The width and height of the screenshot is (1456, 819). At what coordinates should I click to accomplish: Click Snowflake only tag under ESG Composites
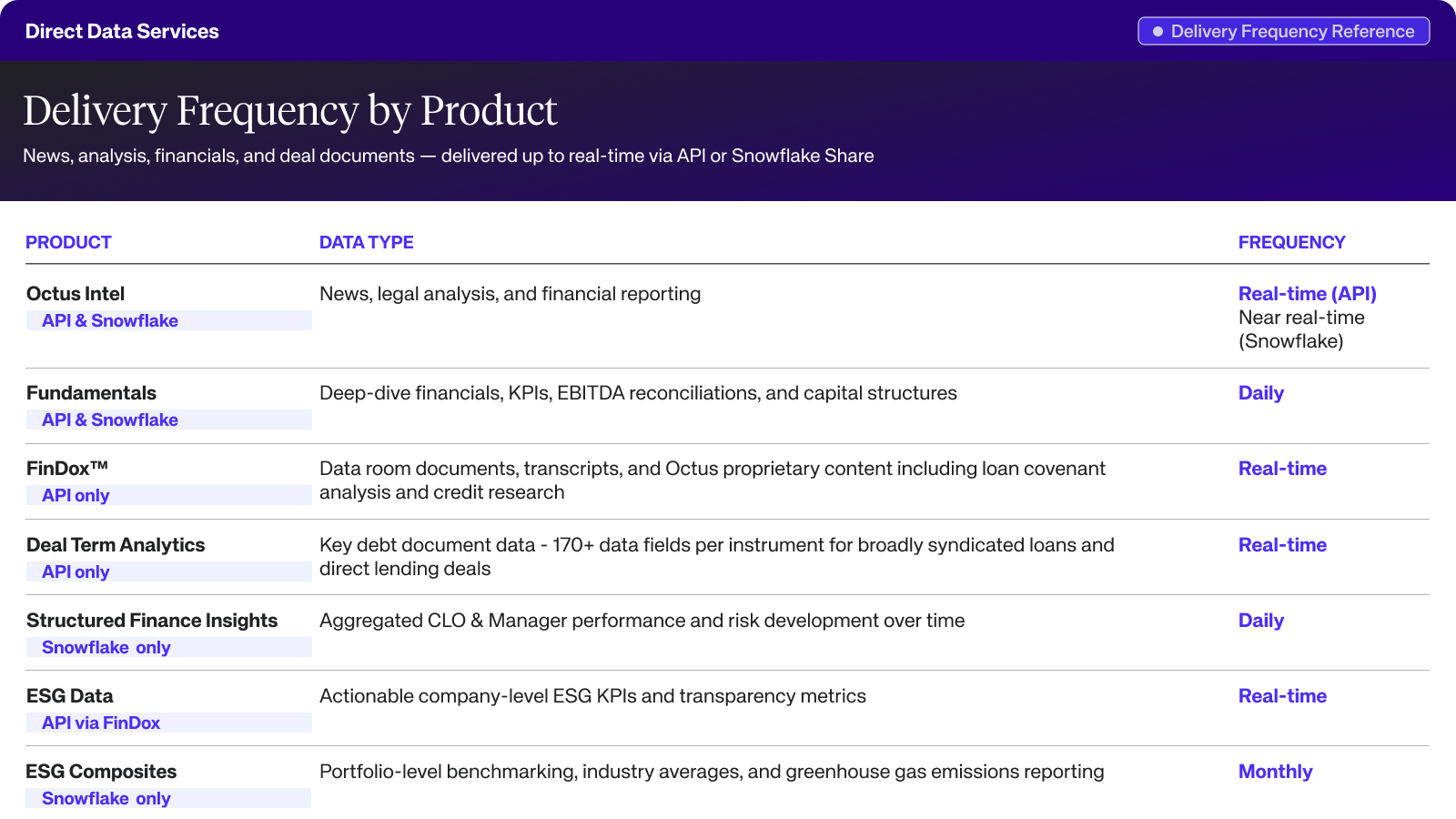click(106, 798)
